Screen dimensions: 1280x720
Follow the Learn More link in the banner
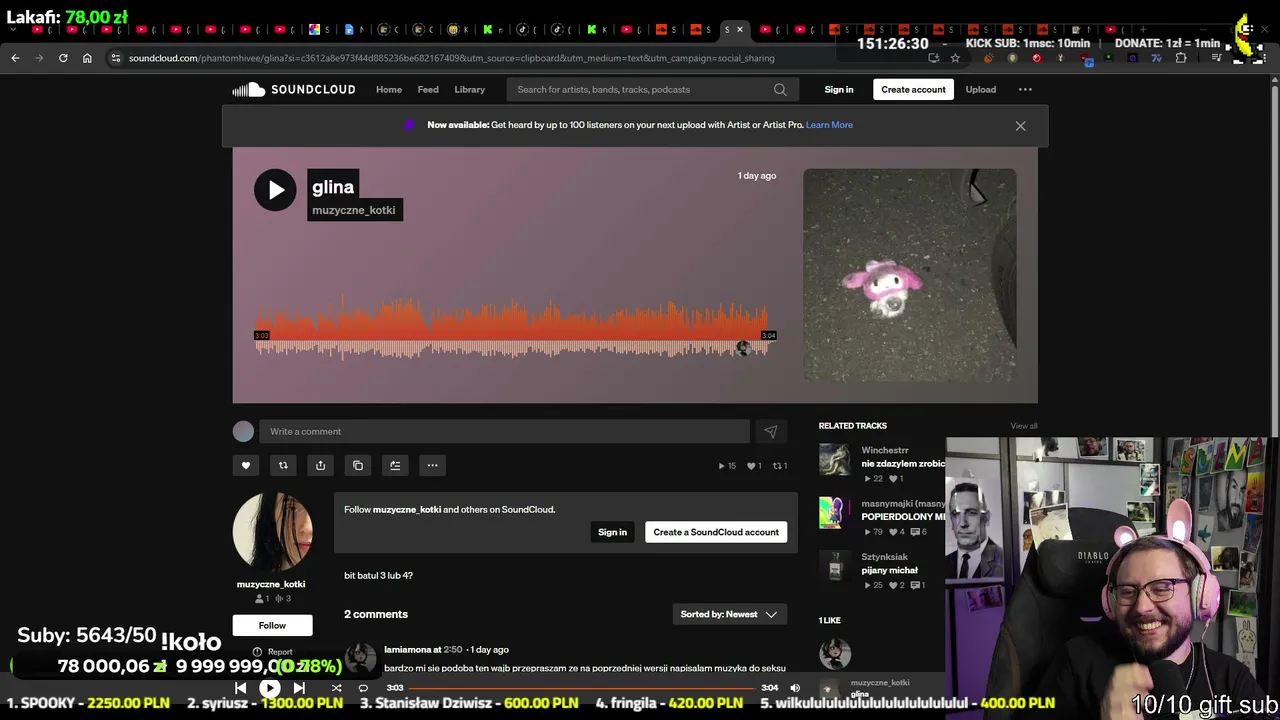pyautogui.click(x=829, y=125)
